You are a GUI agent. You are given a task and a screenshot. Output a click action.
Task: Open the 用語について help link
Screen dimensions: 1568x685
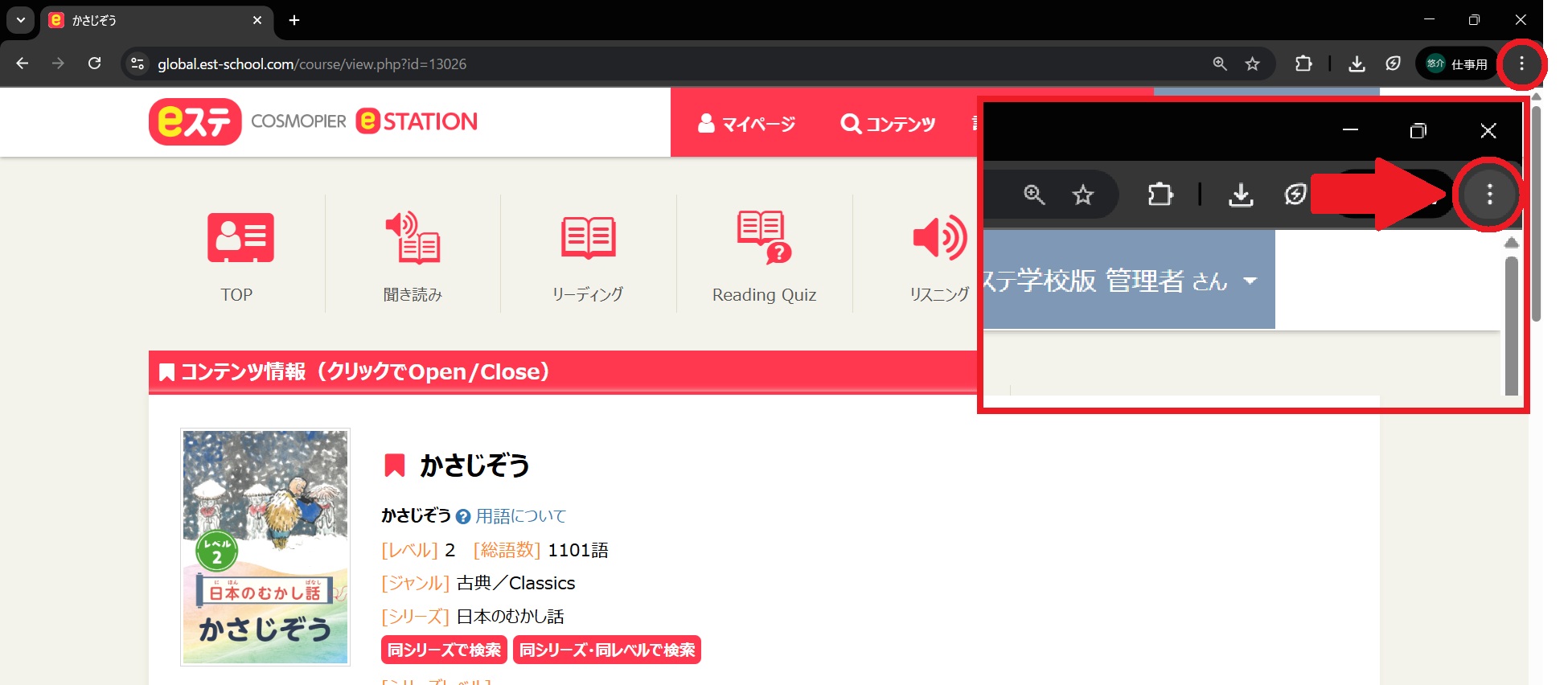(x=519, y=516)
